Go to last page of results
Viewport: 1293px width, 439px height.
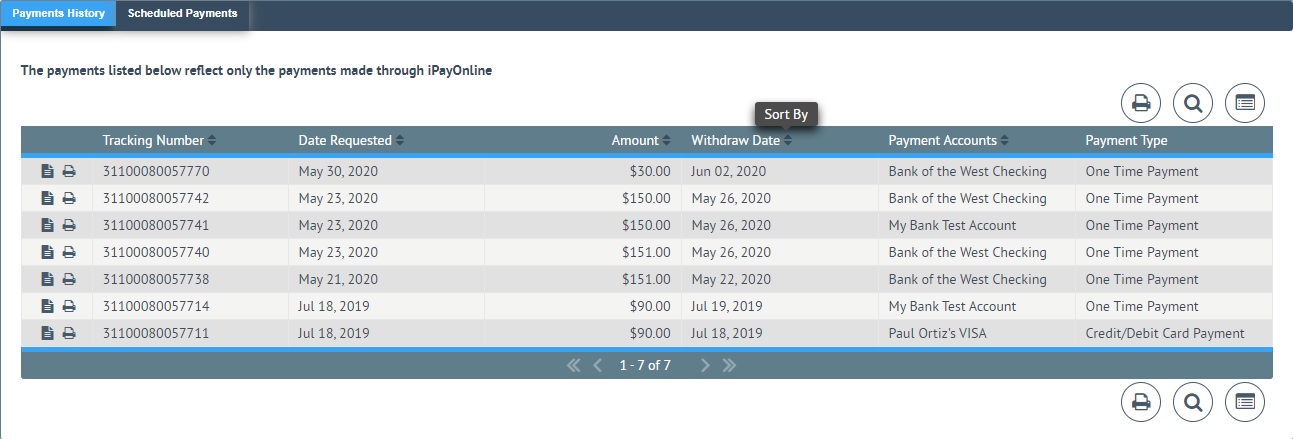pyautogui.click(x=729, y=365)
